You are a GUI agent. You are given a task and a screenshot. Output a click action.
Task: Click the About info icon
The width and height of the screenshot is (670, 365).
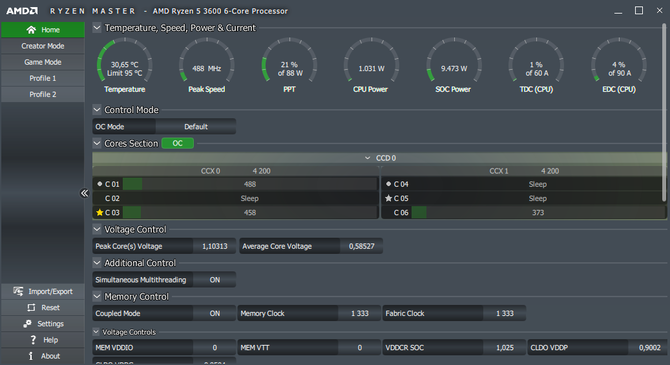[x=31, y=356]
